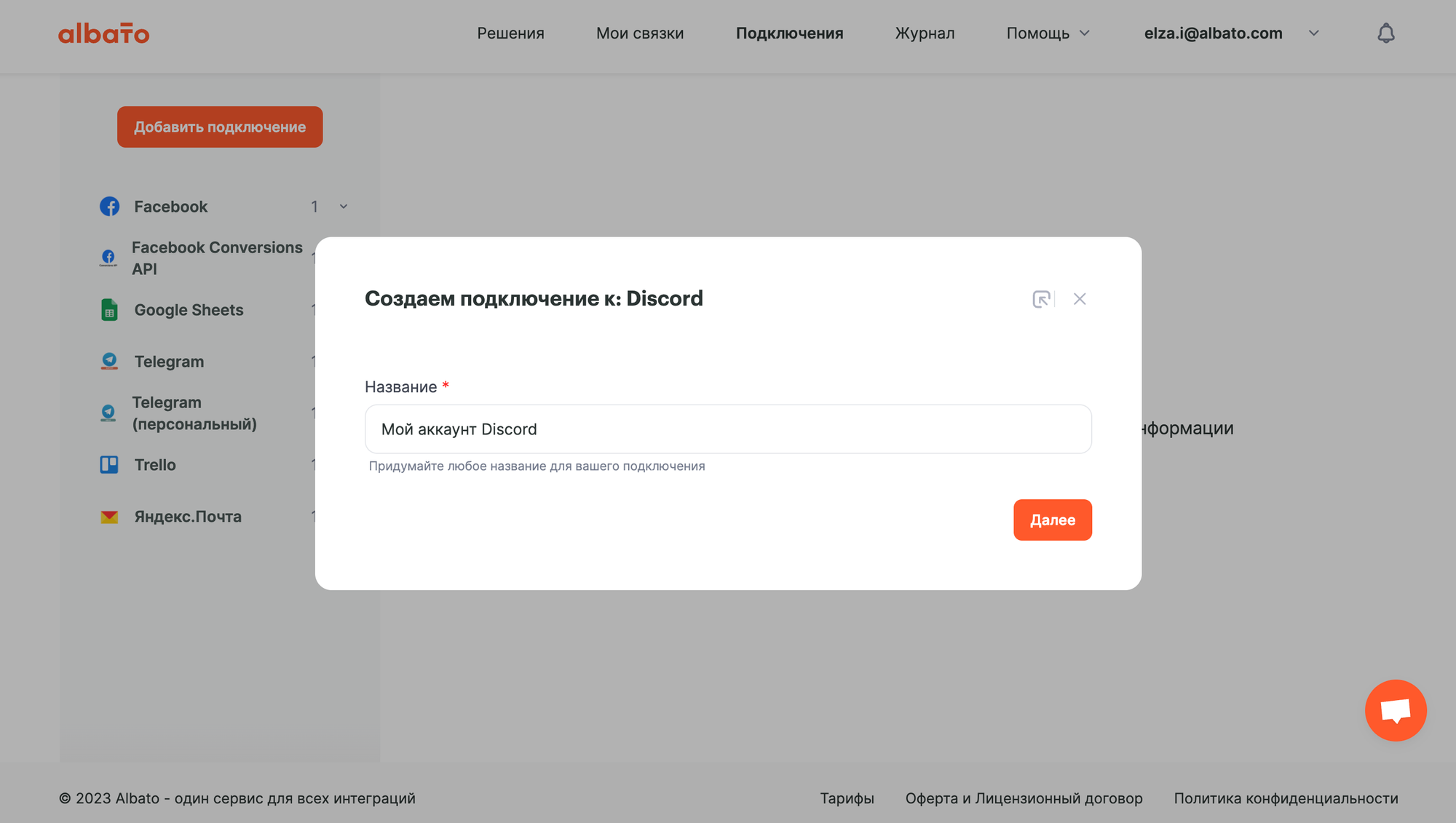Open Мои связки menu item
Image resolution: width=1456 pixels, height=823 pixels.
point(640,33)
